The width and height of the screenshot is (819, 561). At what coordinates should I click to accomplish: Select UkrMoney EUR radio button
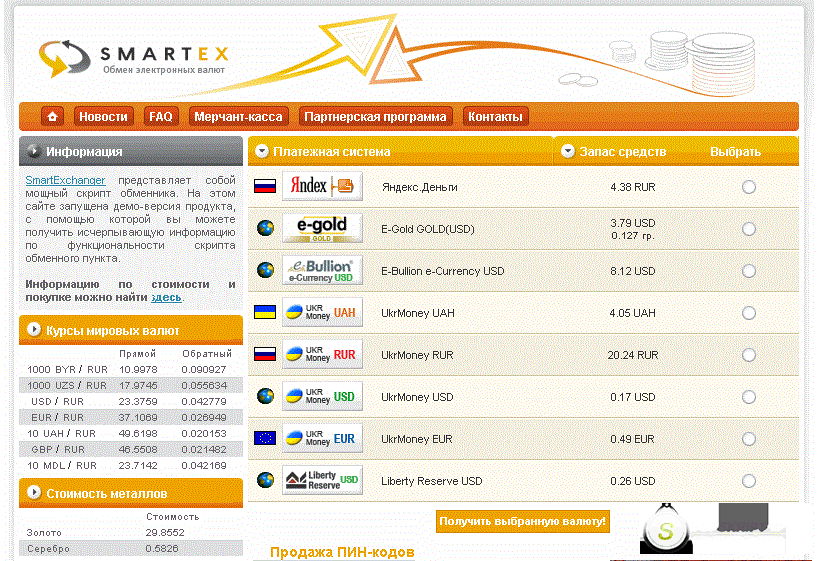[748, 439]
